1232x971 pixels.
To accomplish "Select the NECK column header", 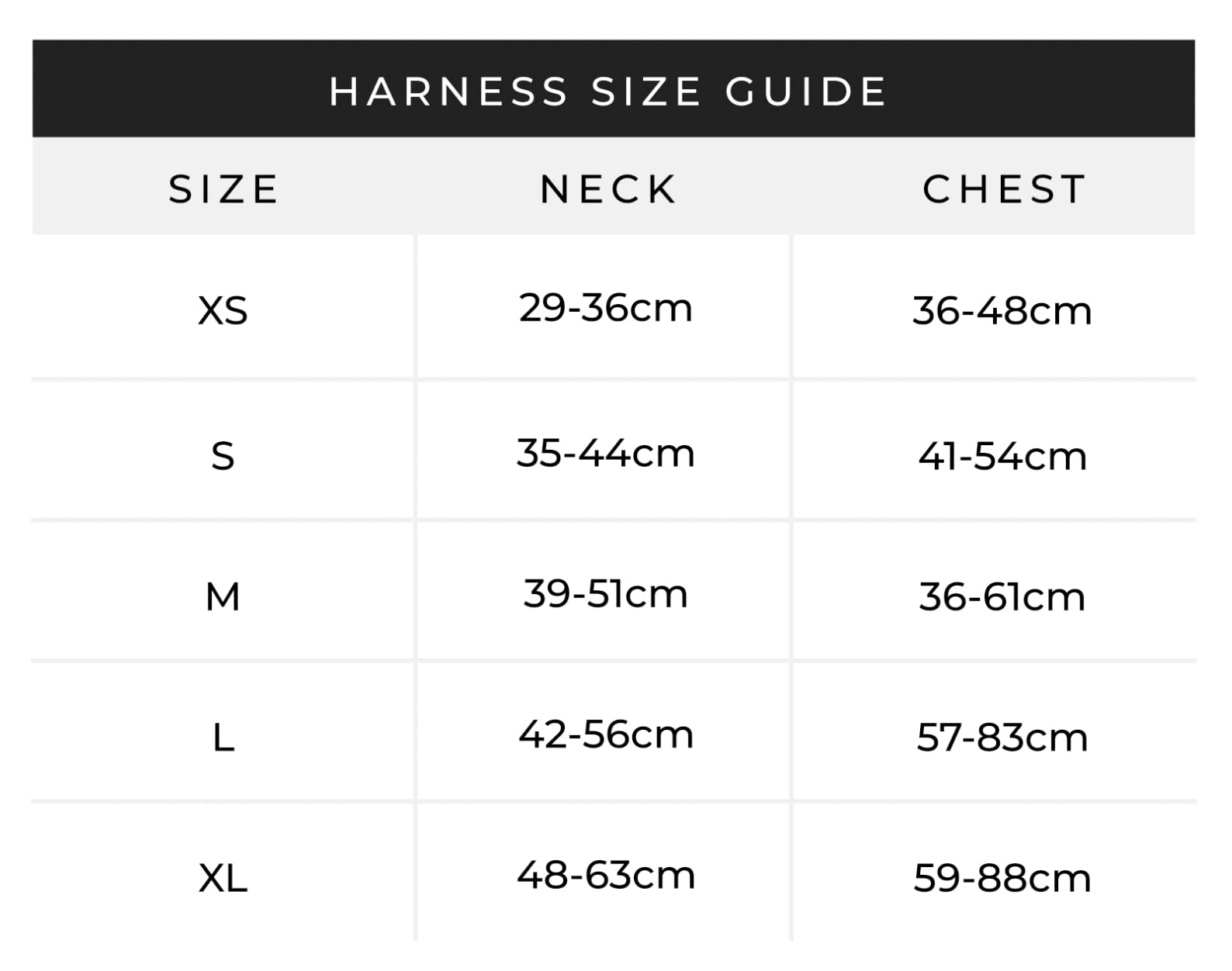I will [x=608, y=189].
